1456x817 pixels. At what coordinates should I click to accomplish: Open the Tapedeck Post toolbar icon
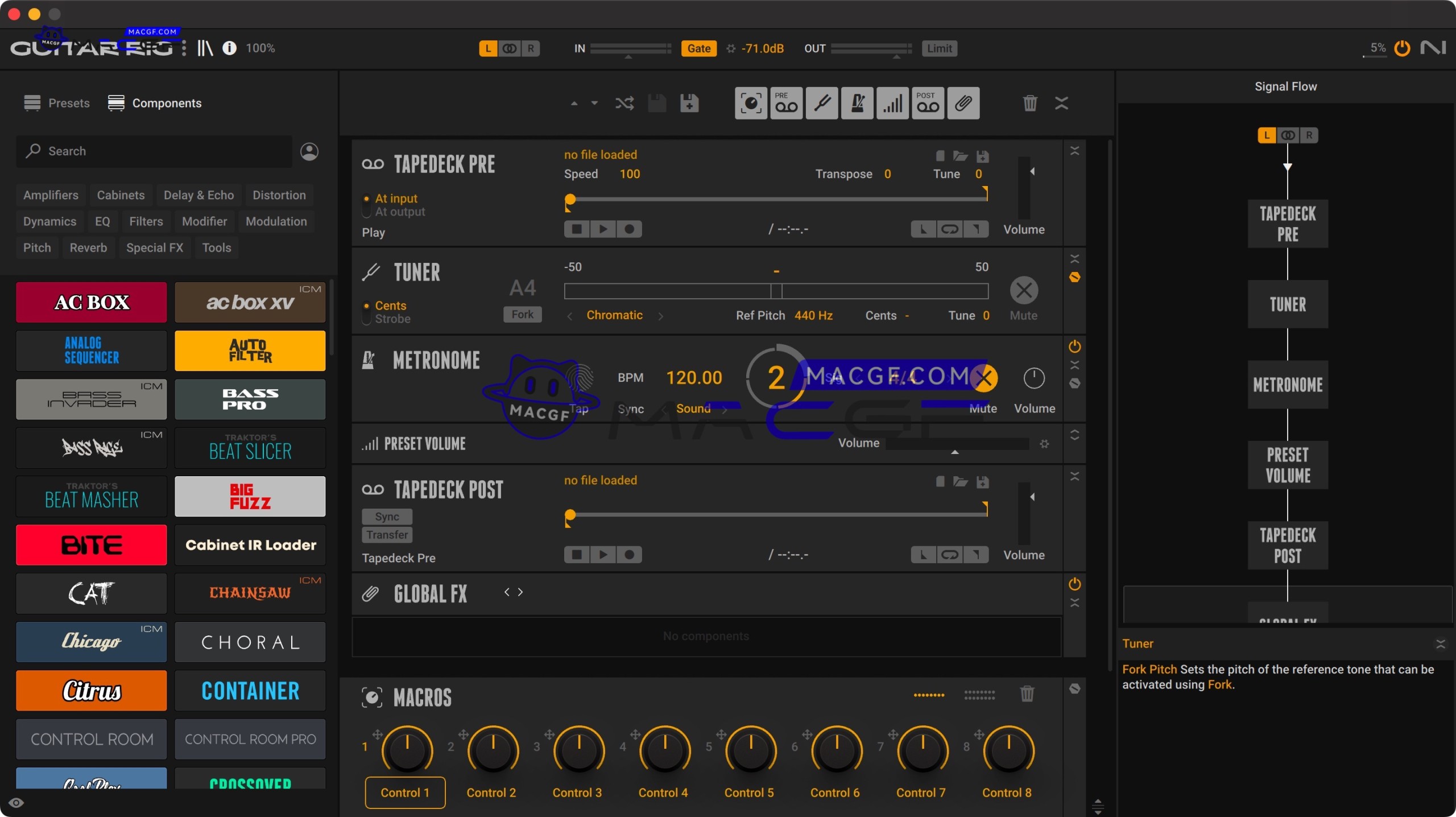coord(927,103)
